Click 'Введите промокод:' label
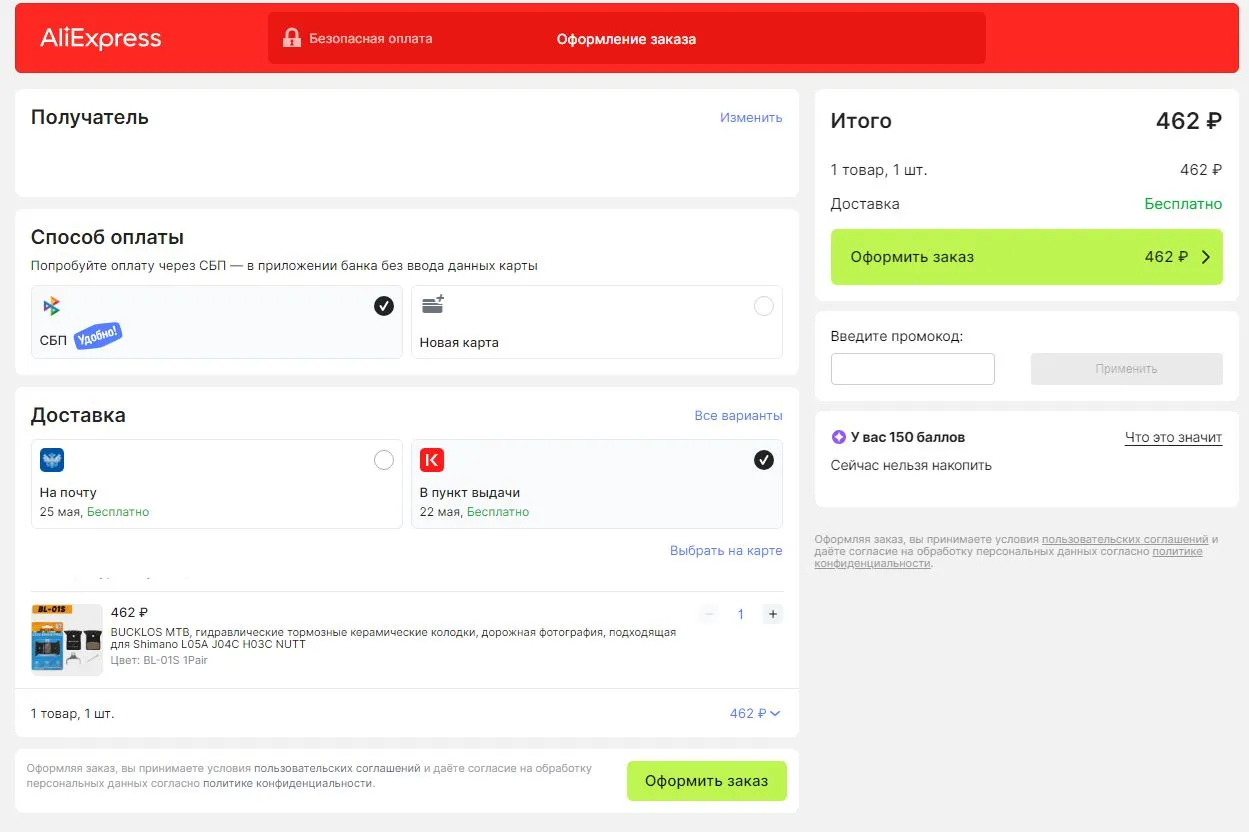Viewport: 1249px width, 832px height. click(x=897, y=337)
